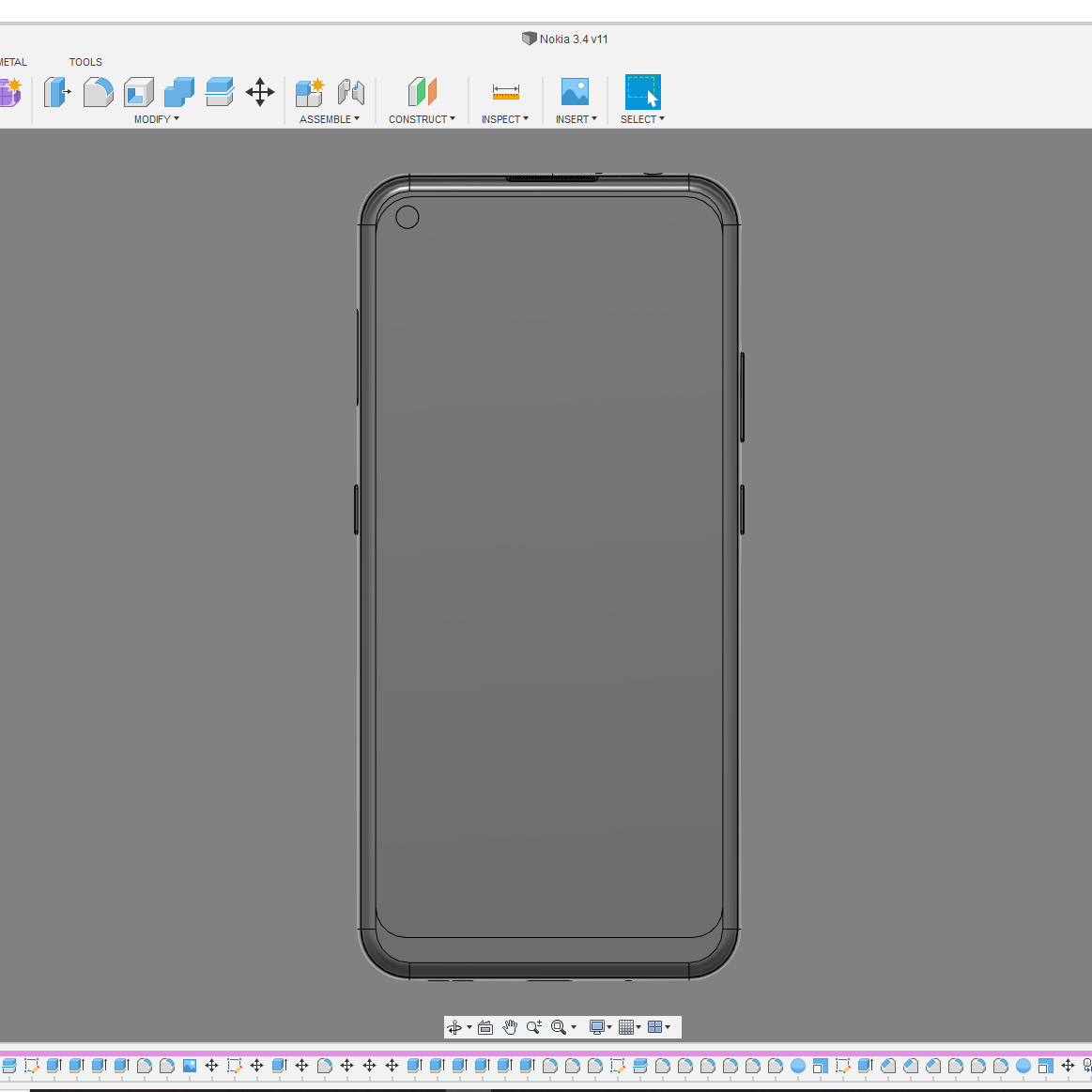
Task: Open the INSPECT menu label
Action: pos(504,119)
